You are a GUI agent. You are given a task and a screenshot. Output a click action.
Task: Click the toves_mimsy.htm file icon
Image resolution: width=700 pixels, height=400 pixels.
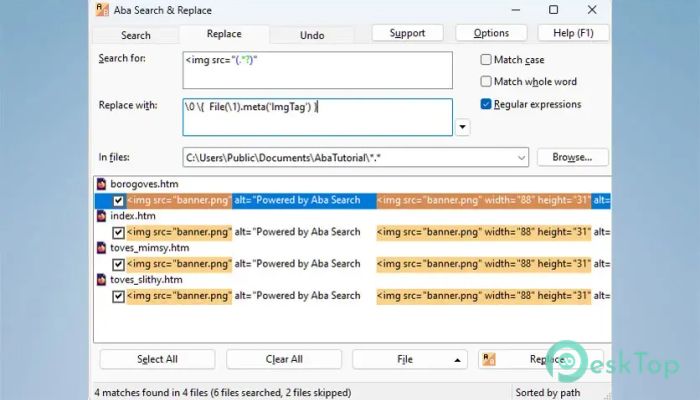tap(101, 248)
